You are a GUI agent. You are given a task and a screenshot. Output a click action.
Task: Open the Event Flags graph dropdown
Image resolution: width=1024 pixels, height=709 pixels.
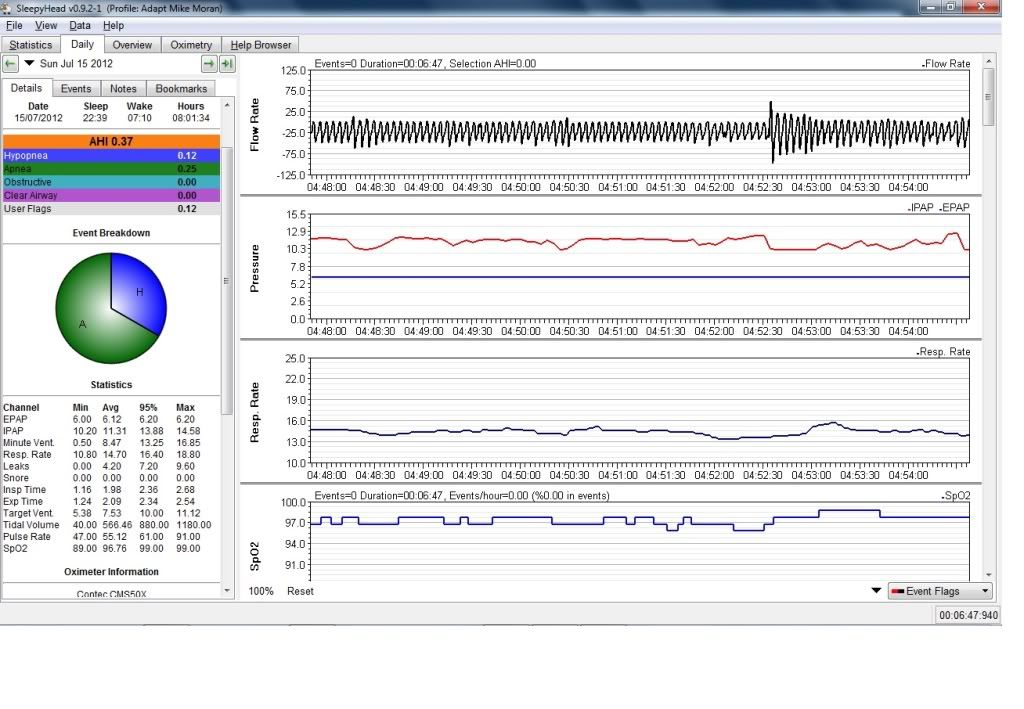pos(940,591)
